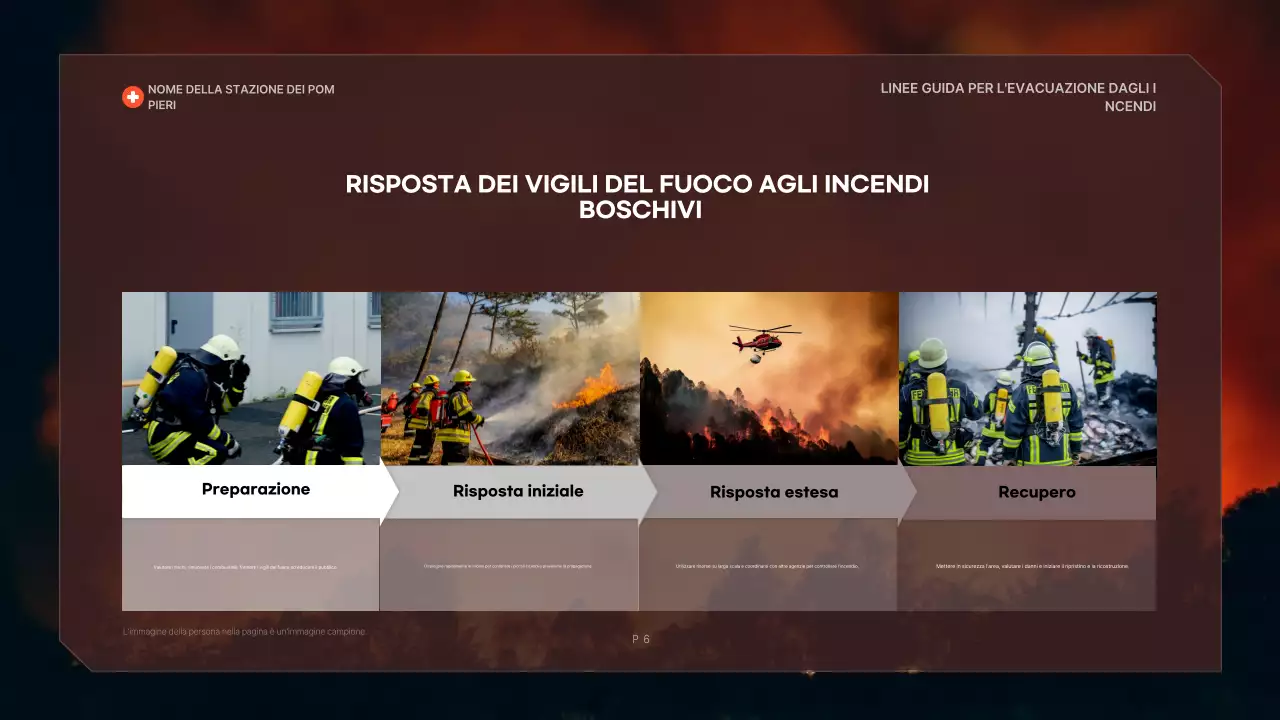This screenshot has height=720, width=1280.
Task: Select the NOME DELLA STAZIONE DEI POMPIERI header
Action: pos(240,97)
